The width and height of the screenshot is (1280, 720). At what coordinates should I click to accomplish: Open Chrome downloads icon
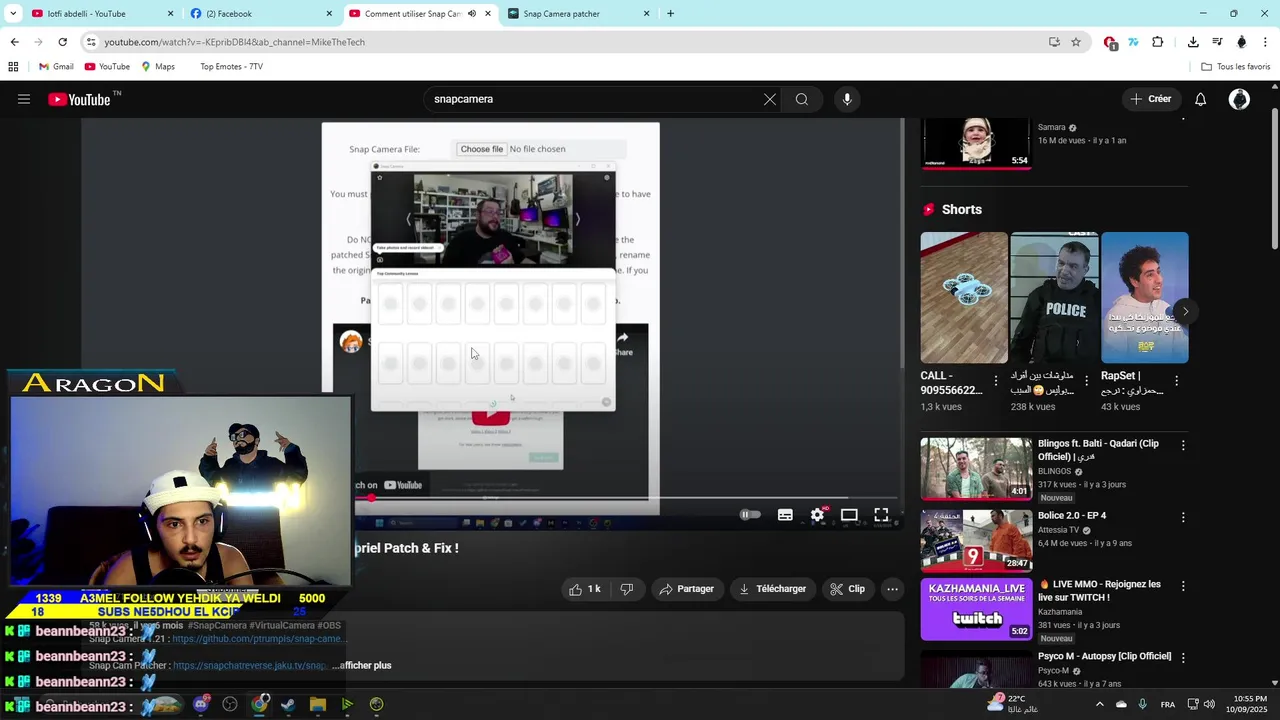[x=1193, y=42]
